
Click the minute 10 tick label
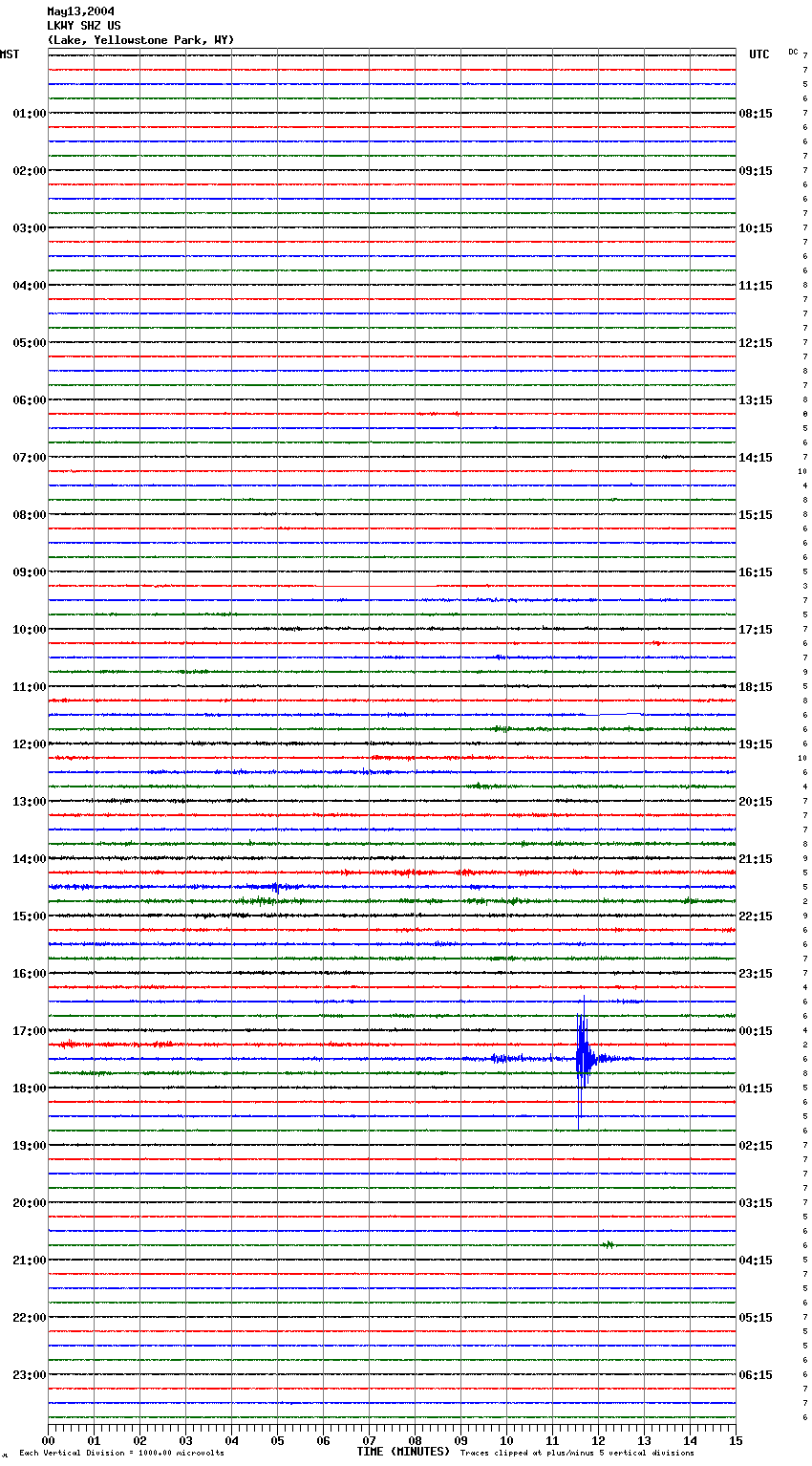[x=506, y=1440]
